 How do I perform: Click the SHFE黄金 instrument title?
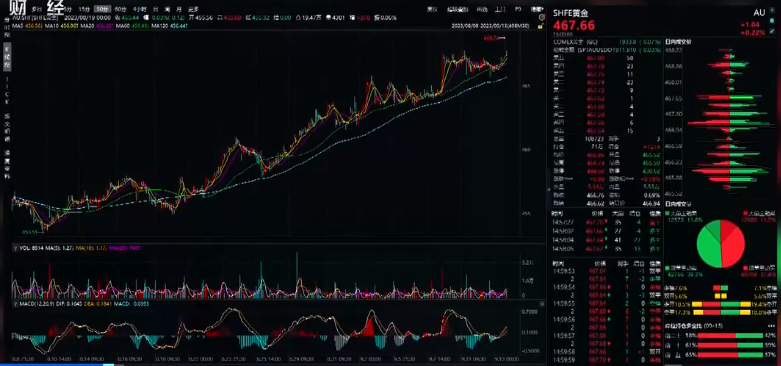click(x=570, y=13)
